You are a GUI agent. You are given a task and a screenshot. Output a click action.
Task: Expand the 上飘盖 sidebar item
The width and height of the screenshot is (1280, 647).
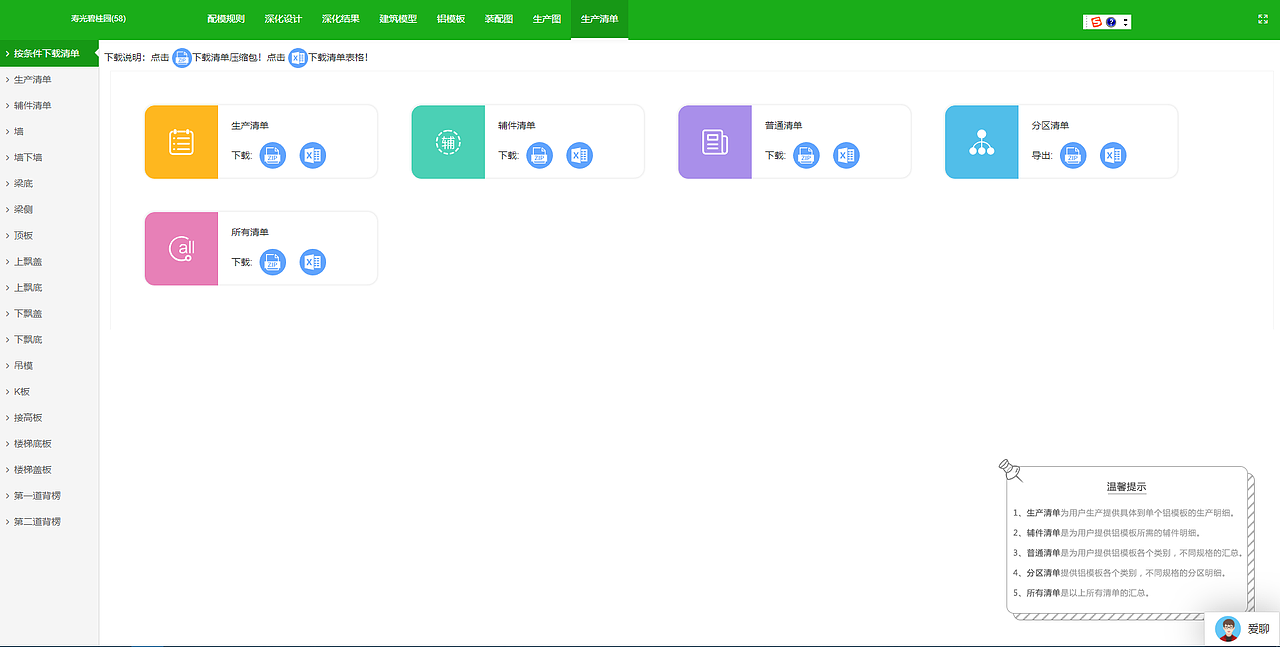coord(49,262)
